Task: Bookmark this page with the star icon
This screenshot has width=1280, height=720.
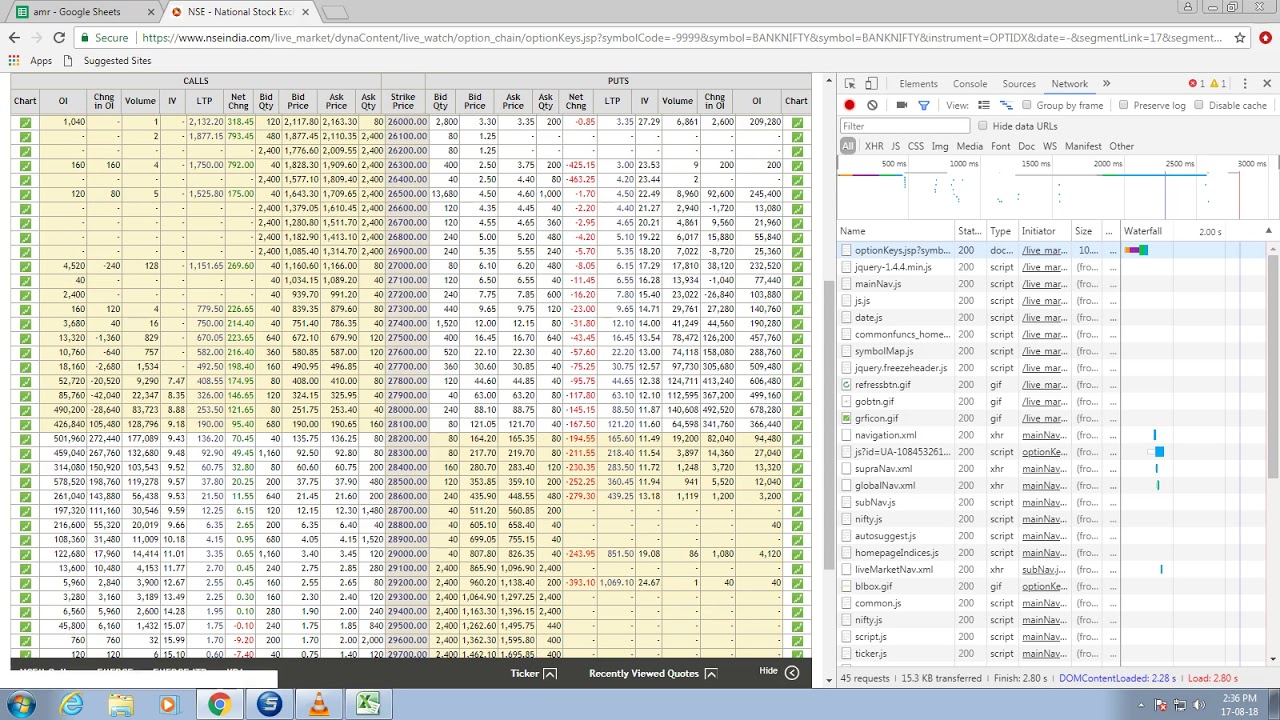Action: click(x=1240, y=38)
